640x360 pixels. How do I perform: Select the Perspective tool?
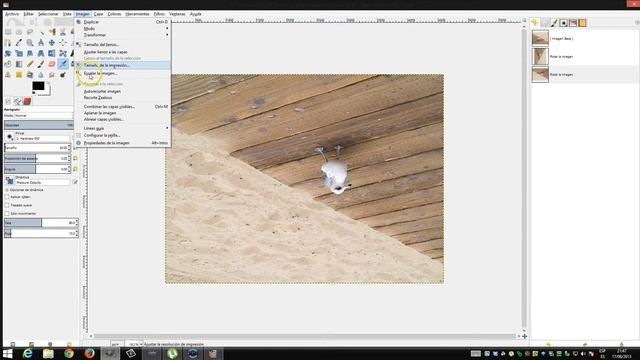click(41, 53)
